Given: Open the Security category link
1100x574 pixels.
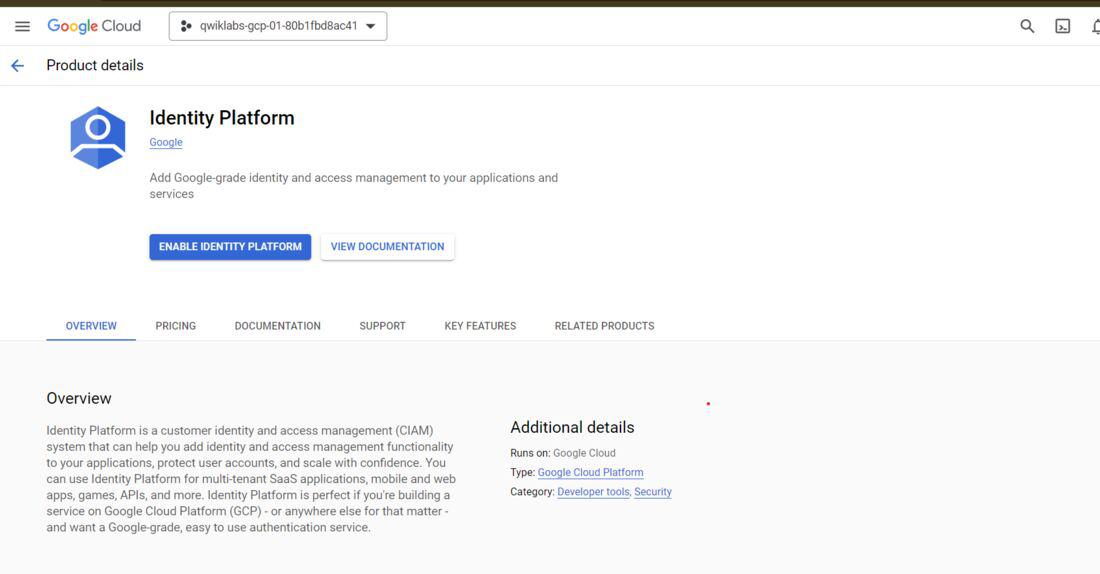Looking at the screenshot, I should coord(652,492).
